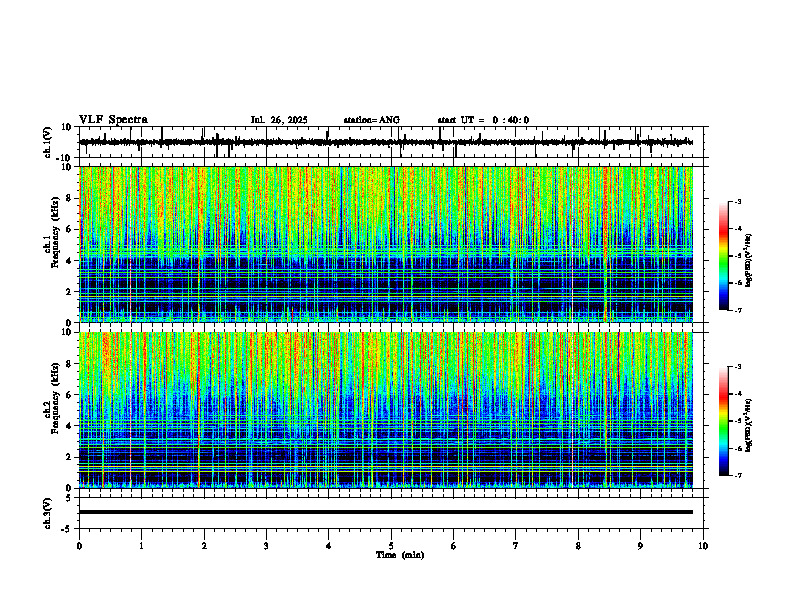Image resolution: width=792 pixels, height=612 pixels.
Task: Click time axis tick label "7"
Action: coord(516,546)
